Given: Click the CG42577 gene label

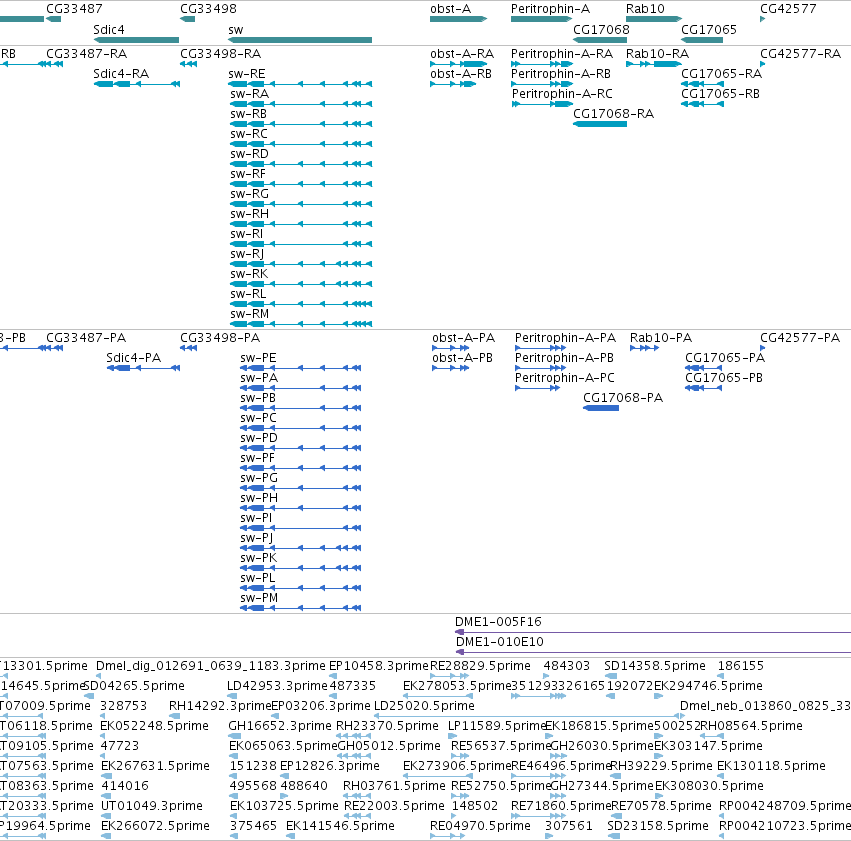Looking at the screenshot, I should tap(788, 9).
